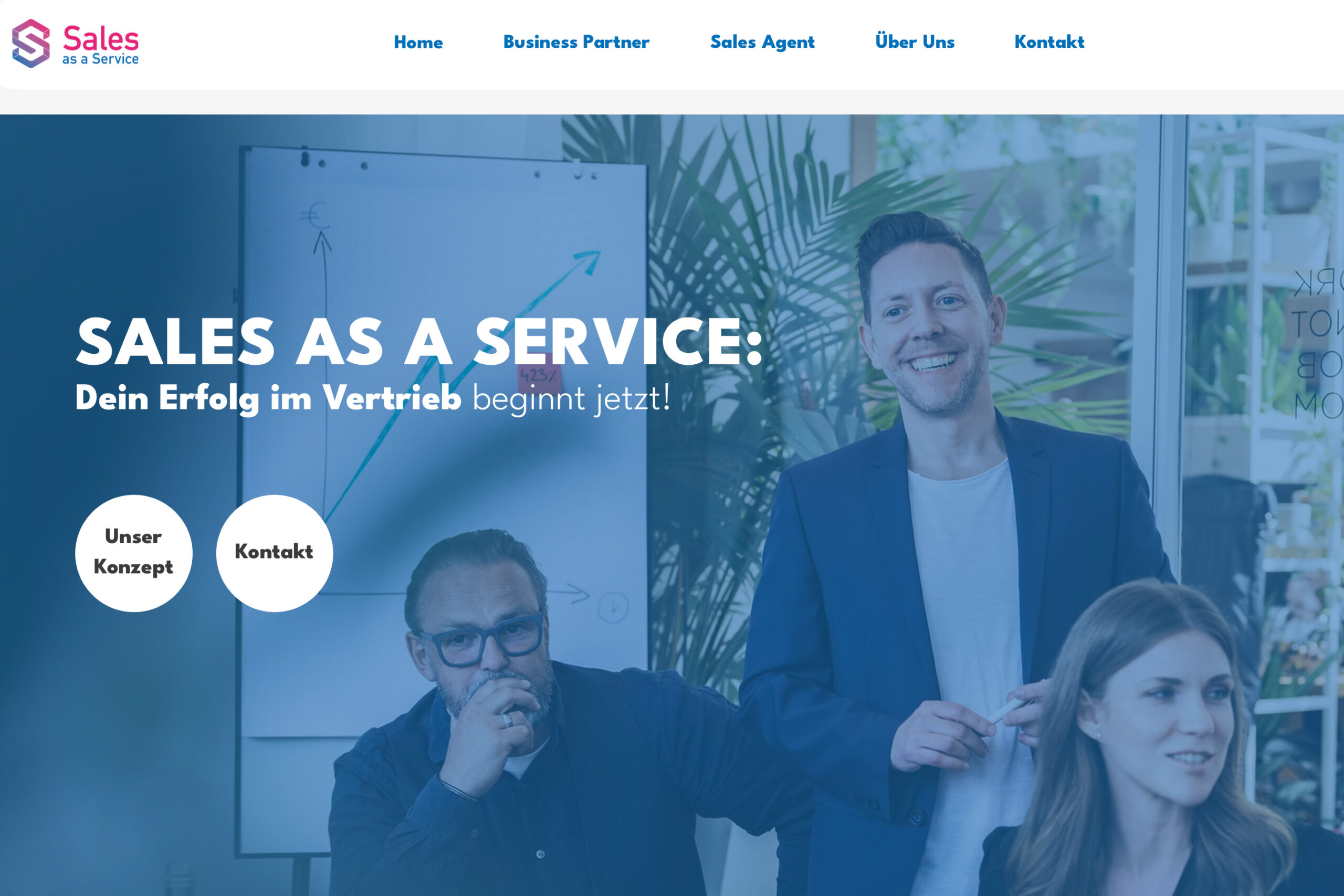Open the Home menu item
This screenshot has height=896, width=1344.
[x=418, y=43]
